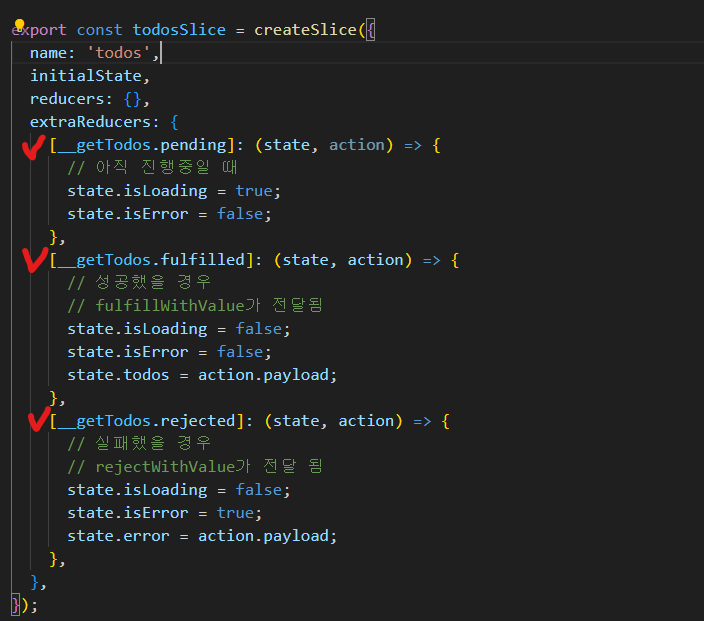Click comment '// 아직 진행중일 때'
Screen dimensions: 704x621
pos(153,168)
